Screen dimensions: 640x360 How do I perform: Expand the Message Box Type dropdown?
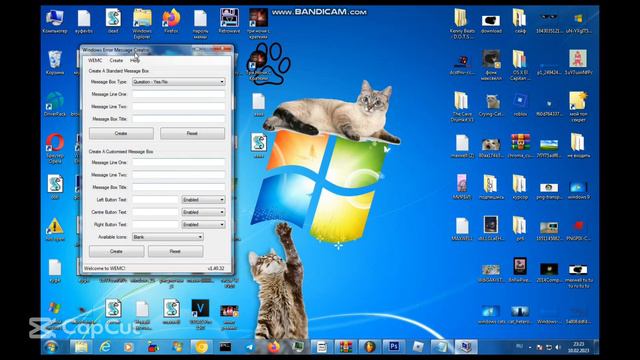pos(178,82)
